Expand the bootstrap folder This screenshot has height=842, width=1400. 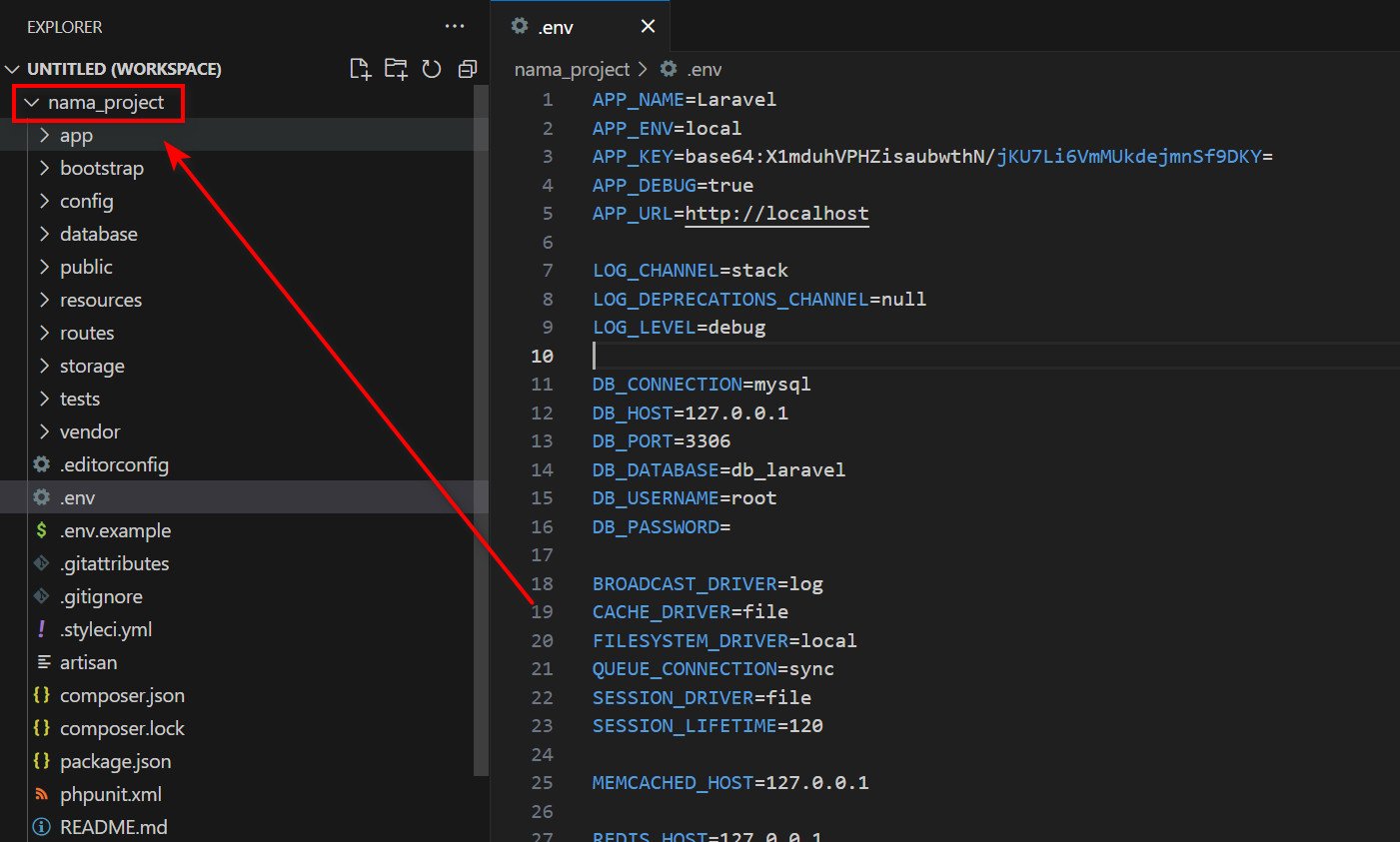44,168
